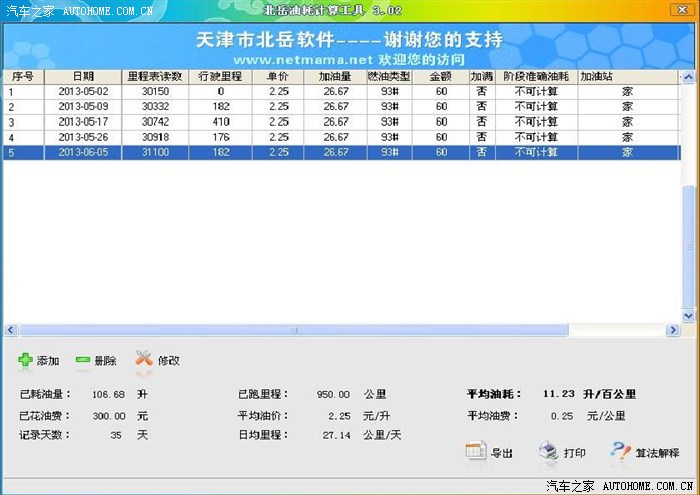The width and height of the screenshot is (700, 495).
Task: Click the 燃油类型 column header
Action: point(388,76)
